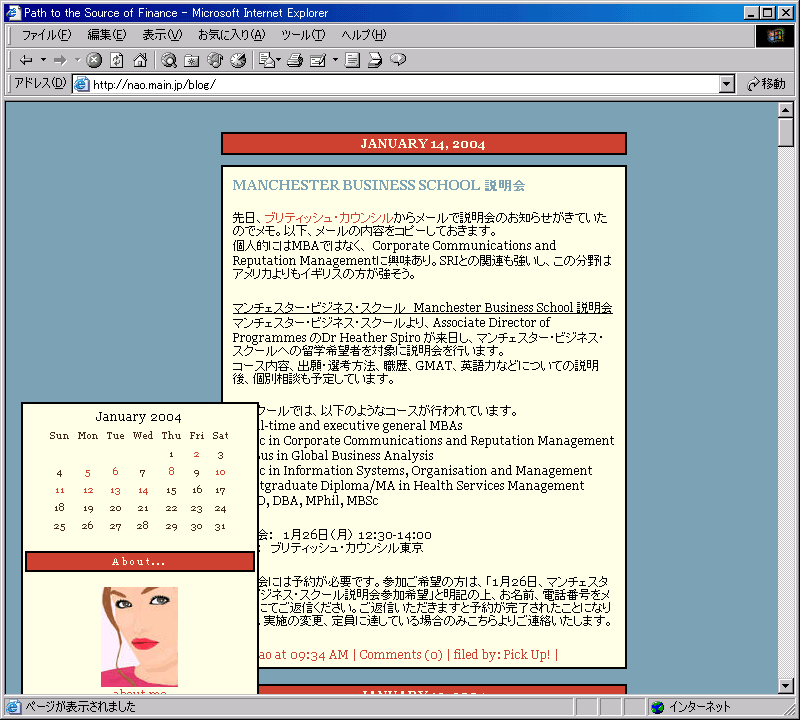Click the Forward arrow toolbar button

point(60,60)
